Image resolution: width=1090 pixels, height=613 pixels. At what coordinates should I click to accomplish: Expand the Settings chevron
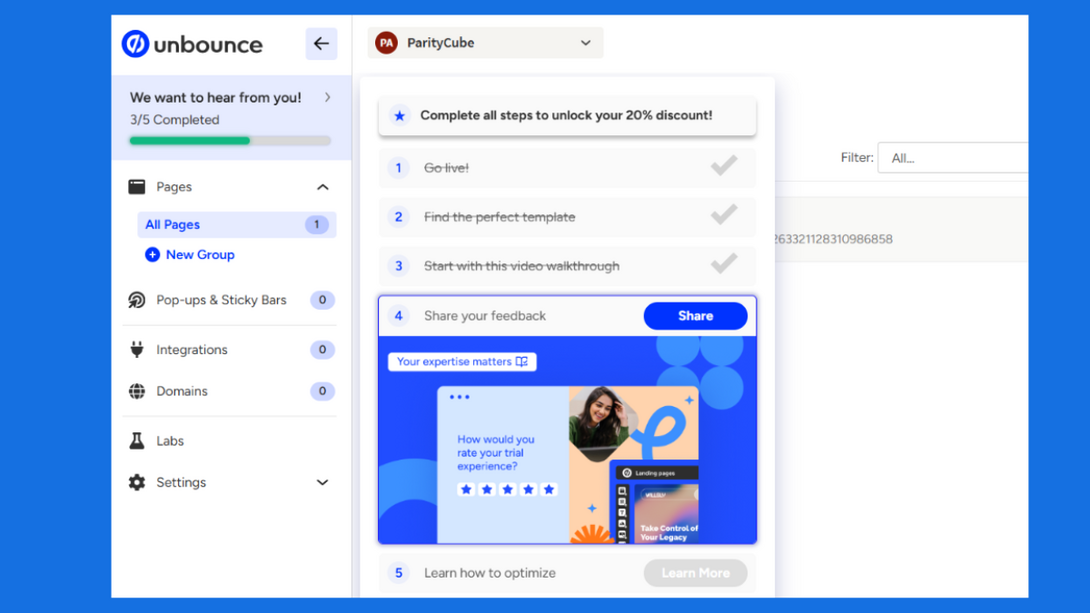click(323, 482)
